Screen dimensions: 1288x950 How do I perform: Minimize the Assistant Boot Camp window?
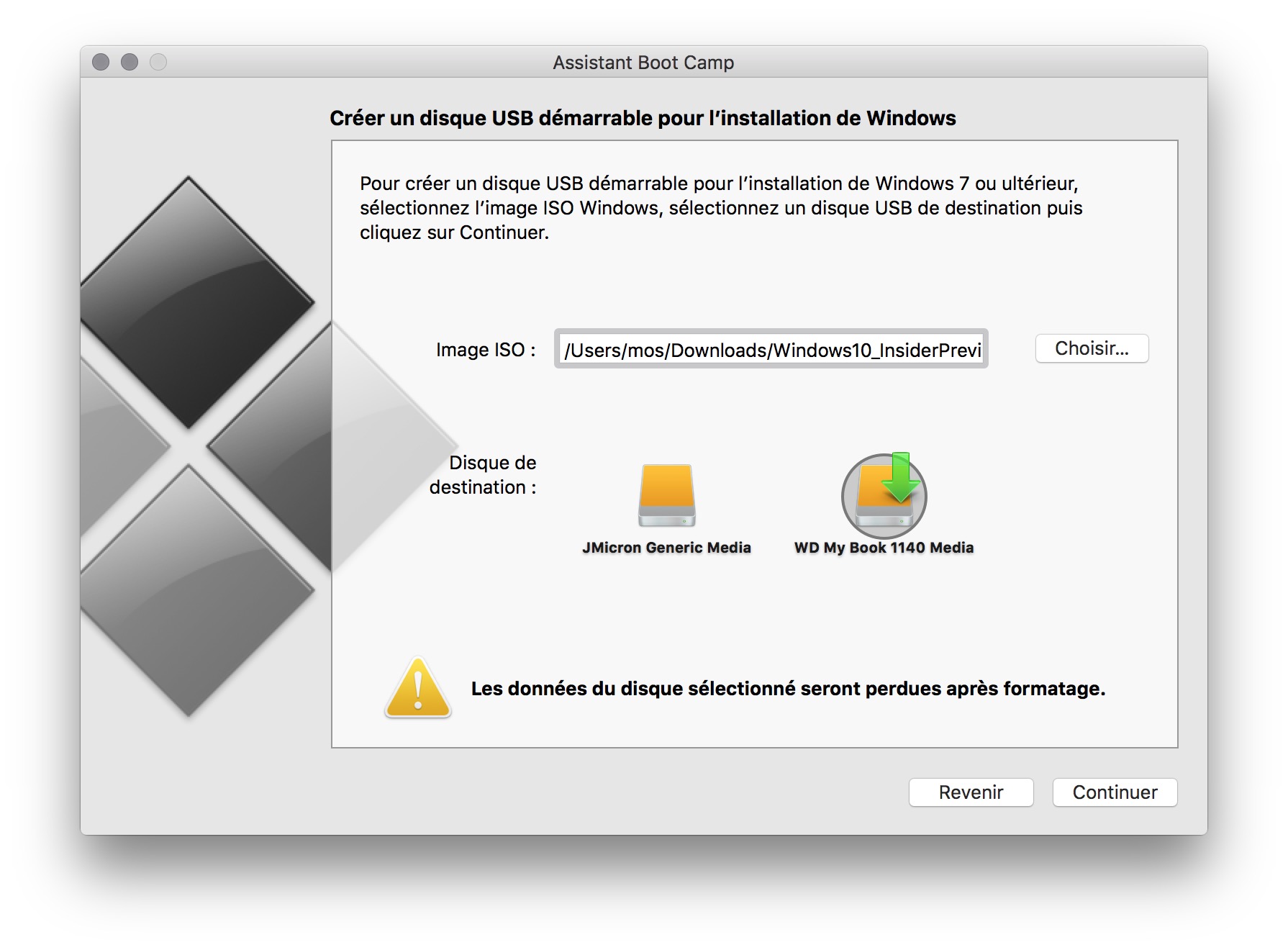pyautogui.click(x=130, y=63)
